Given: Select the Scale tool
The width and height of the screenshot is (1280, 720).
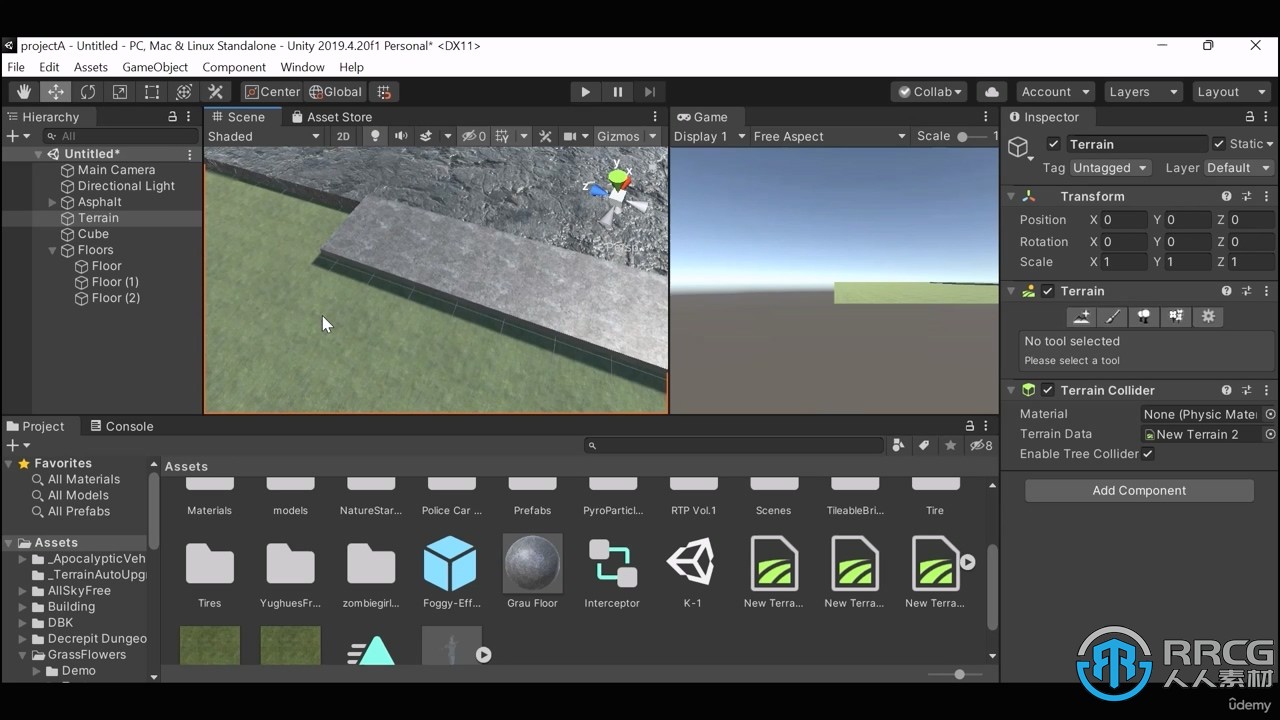Looking at the screenshot, I should [x=119, y=92].
